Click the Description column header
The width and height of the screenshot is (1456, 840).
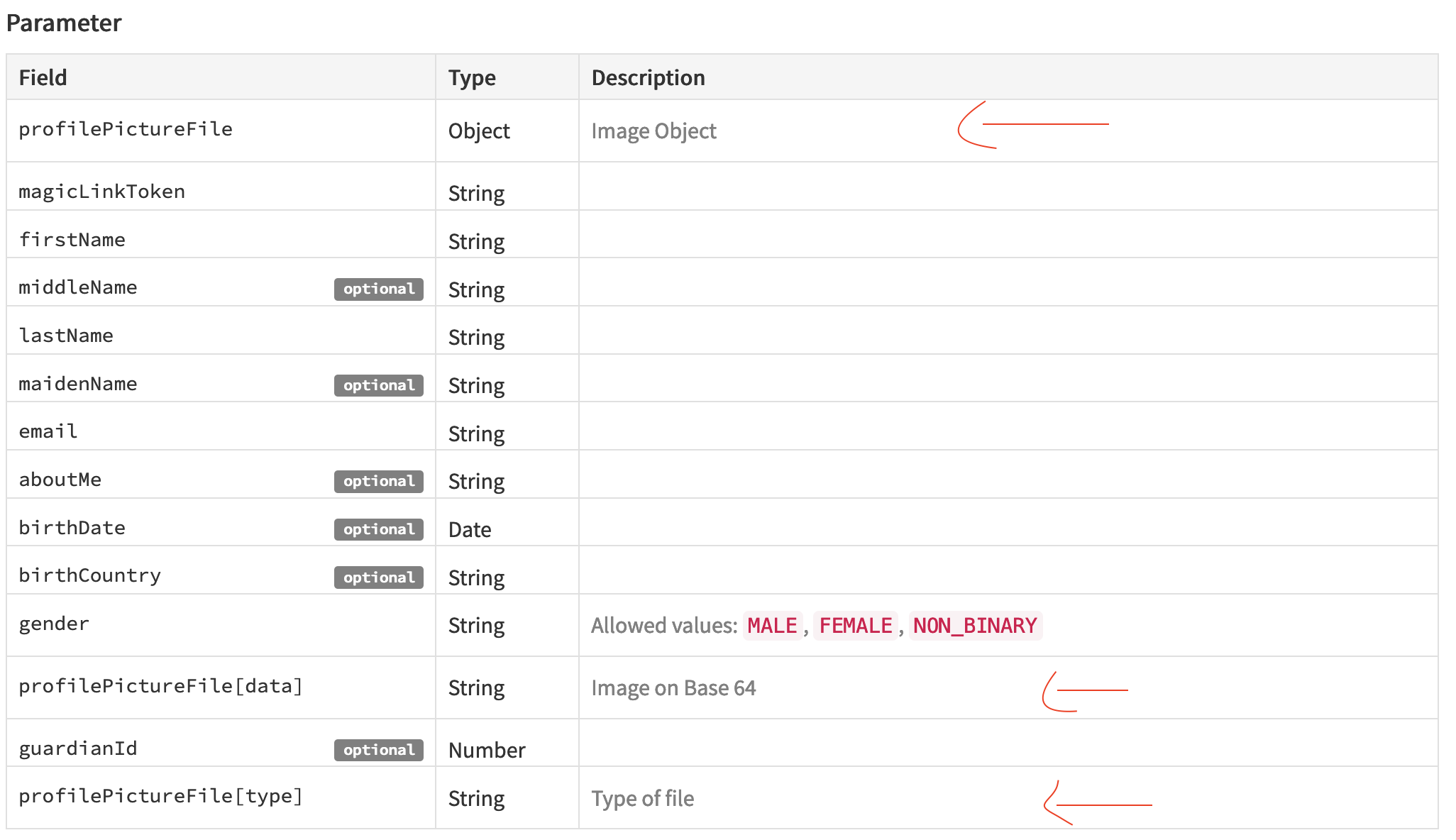[648, 77]
